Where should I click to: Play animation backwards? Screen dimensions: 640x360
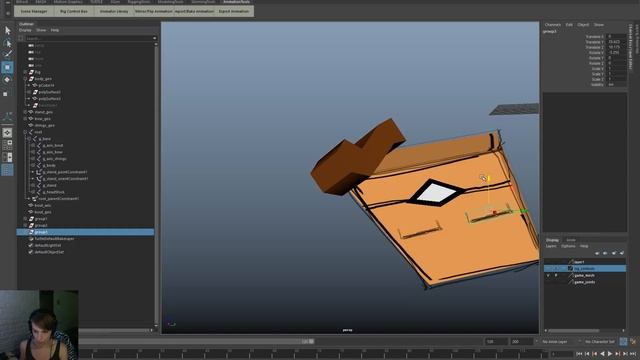click(602, 354)
